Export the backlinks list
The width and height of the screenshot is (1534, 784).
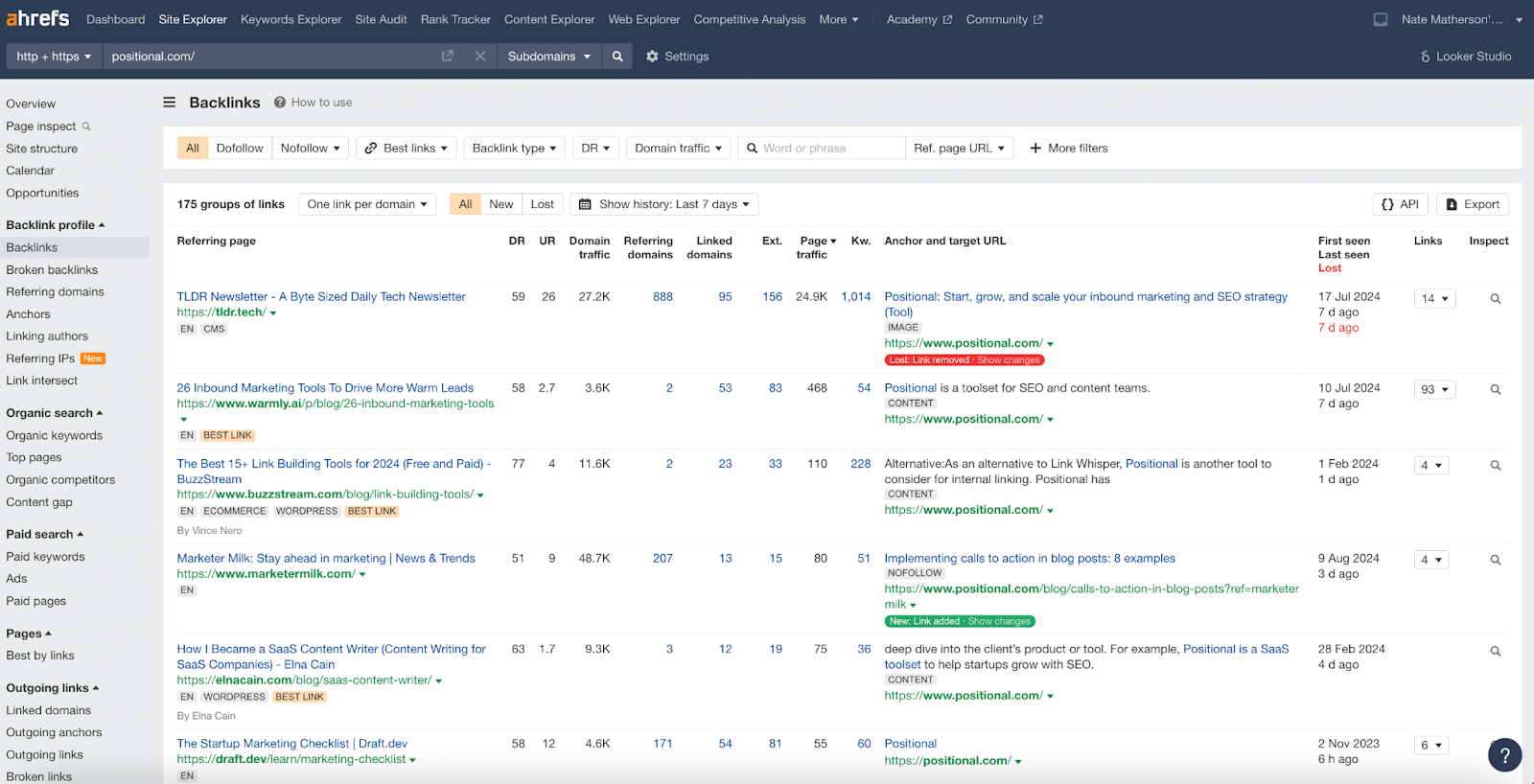(x=1473, y=204)
